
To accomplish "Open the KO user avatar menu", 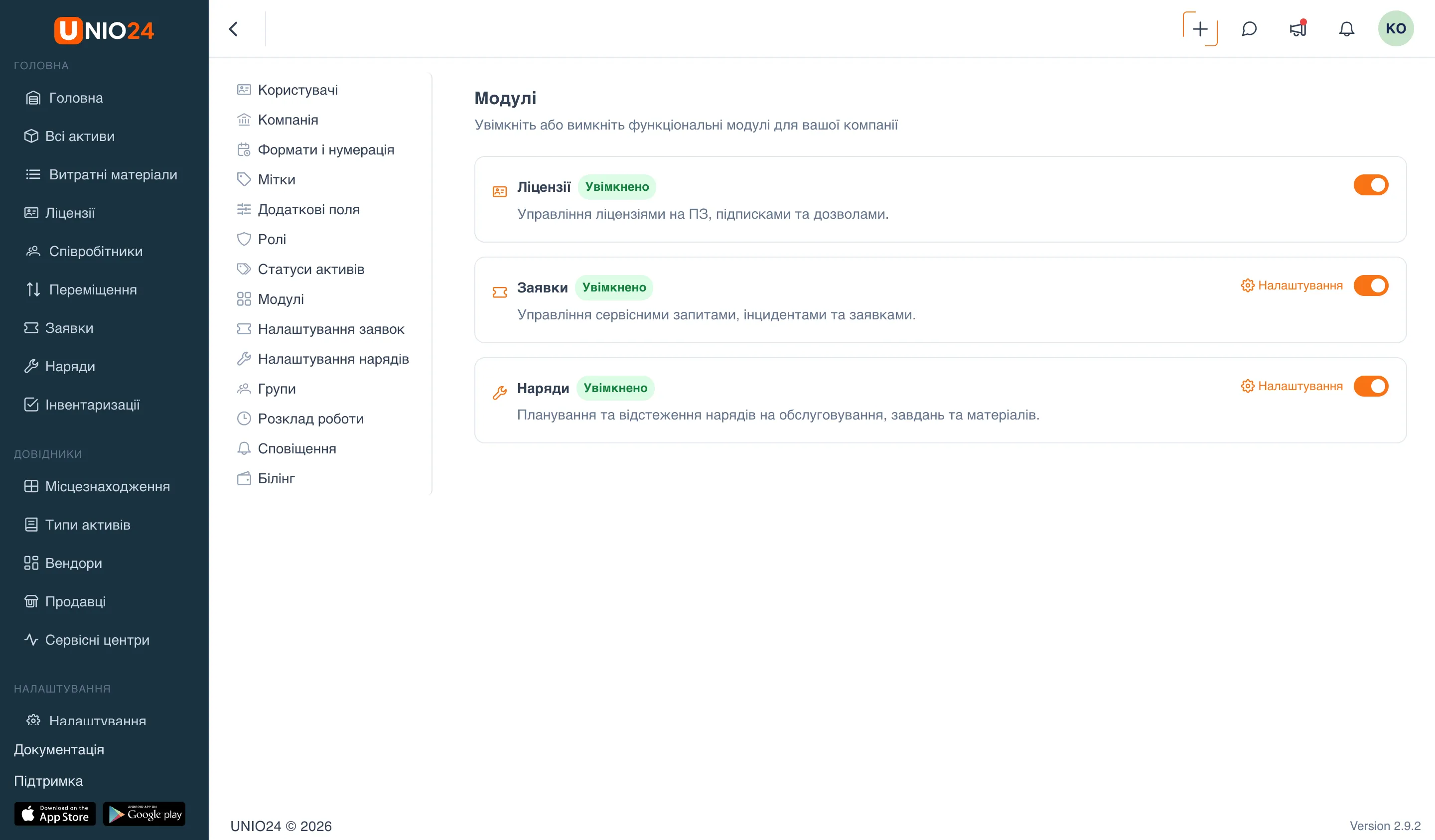I will click(1396, 28).
